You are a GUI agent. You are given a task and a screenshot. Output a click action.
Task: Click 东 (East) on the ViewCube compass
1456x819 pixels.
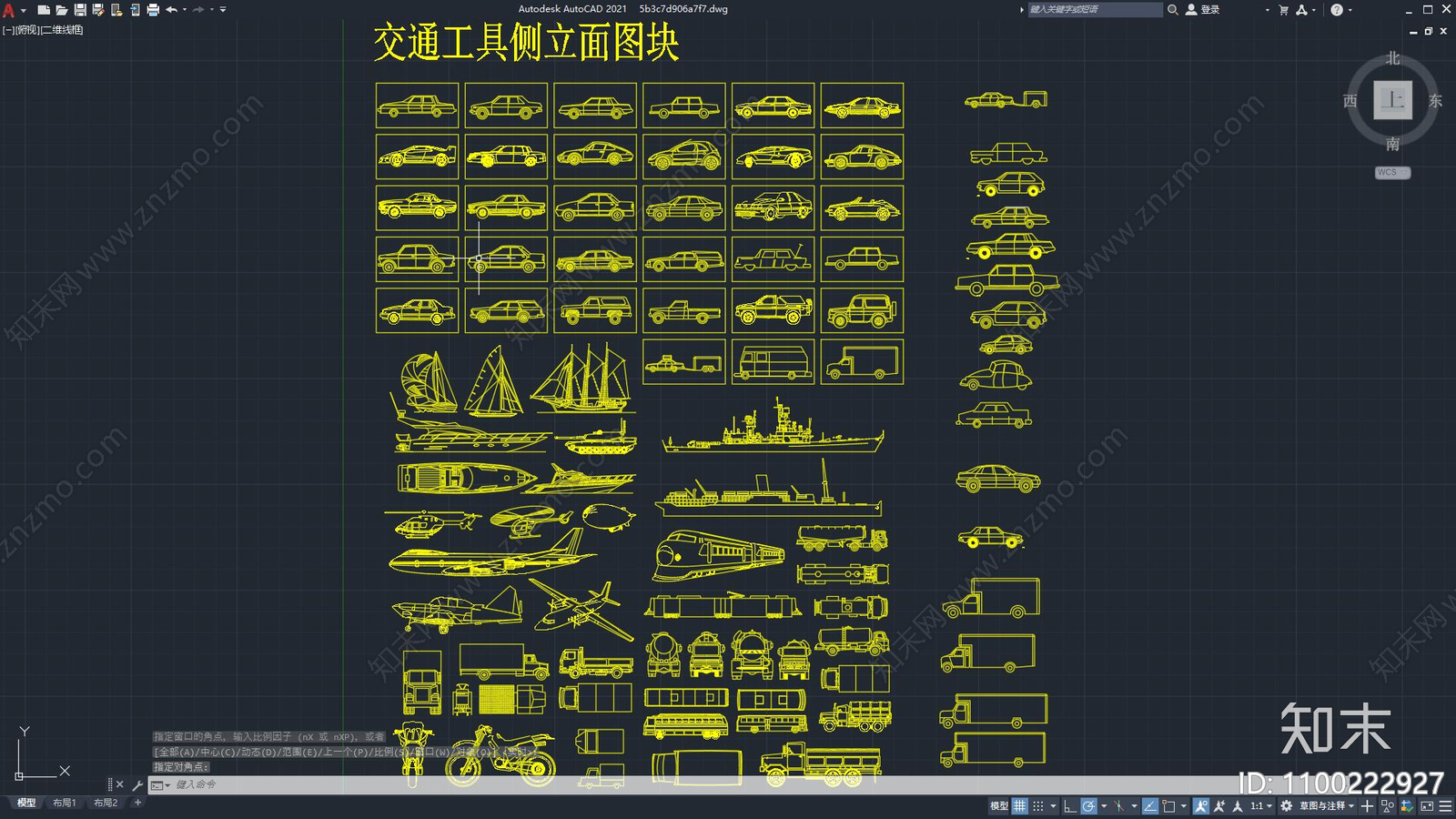pyautogui.click(x=1435, y=101)
